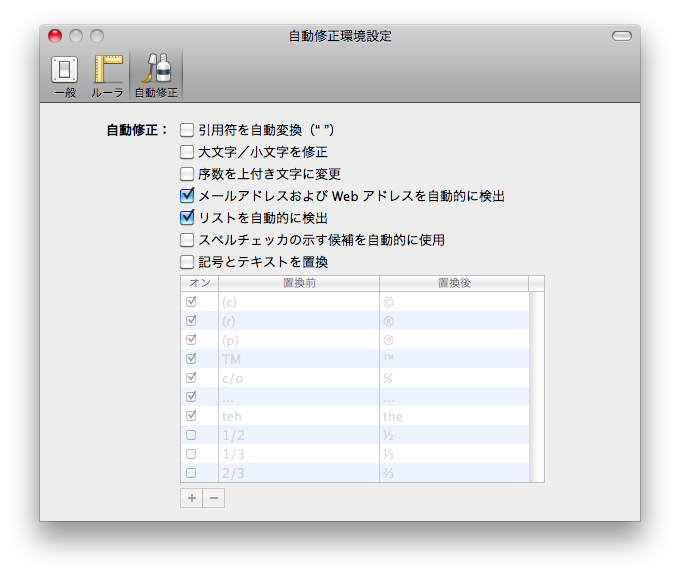Open the ルーラ (Ruler) preferences pane

pos(107,76)
